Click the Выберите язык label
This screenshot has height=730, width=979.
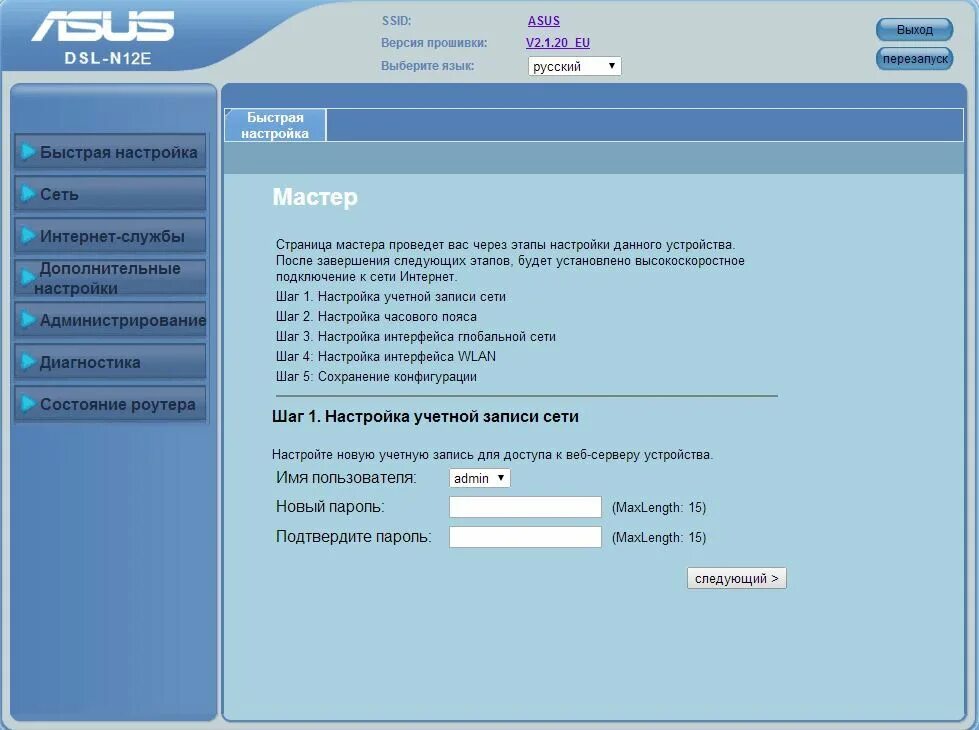428,66
